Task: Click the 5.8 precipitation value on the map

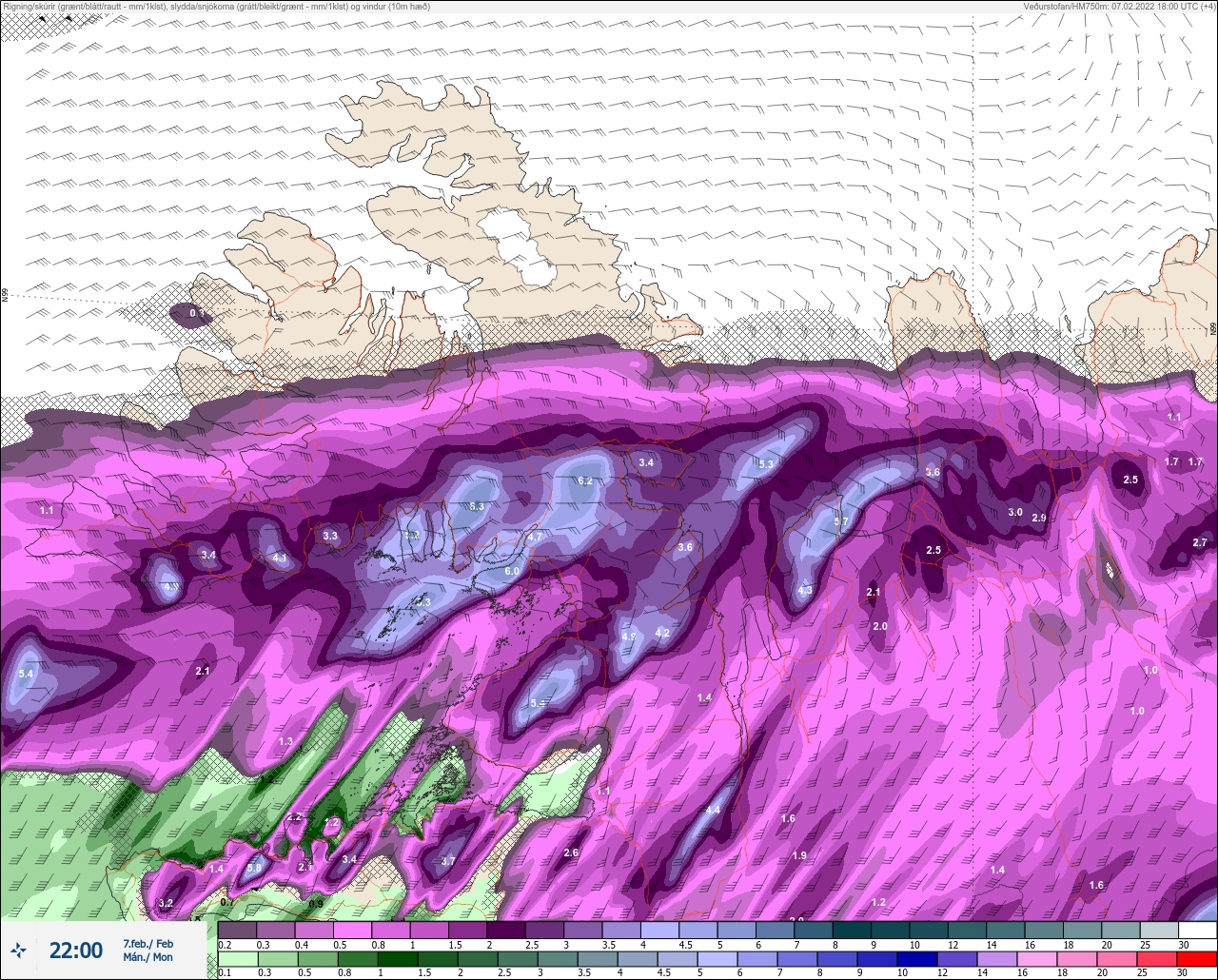Action: point(254,867)
